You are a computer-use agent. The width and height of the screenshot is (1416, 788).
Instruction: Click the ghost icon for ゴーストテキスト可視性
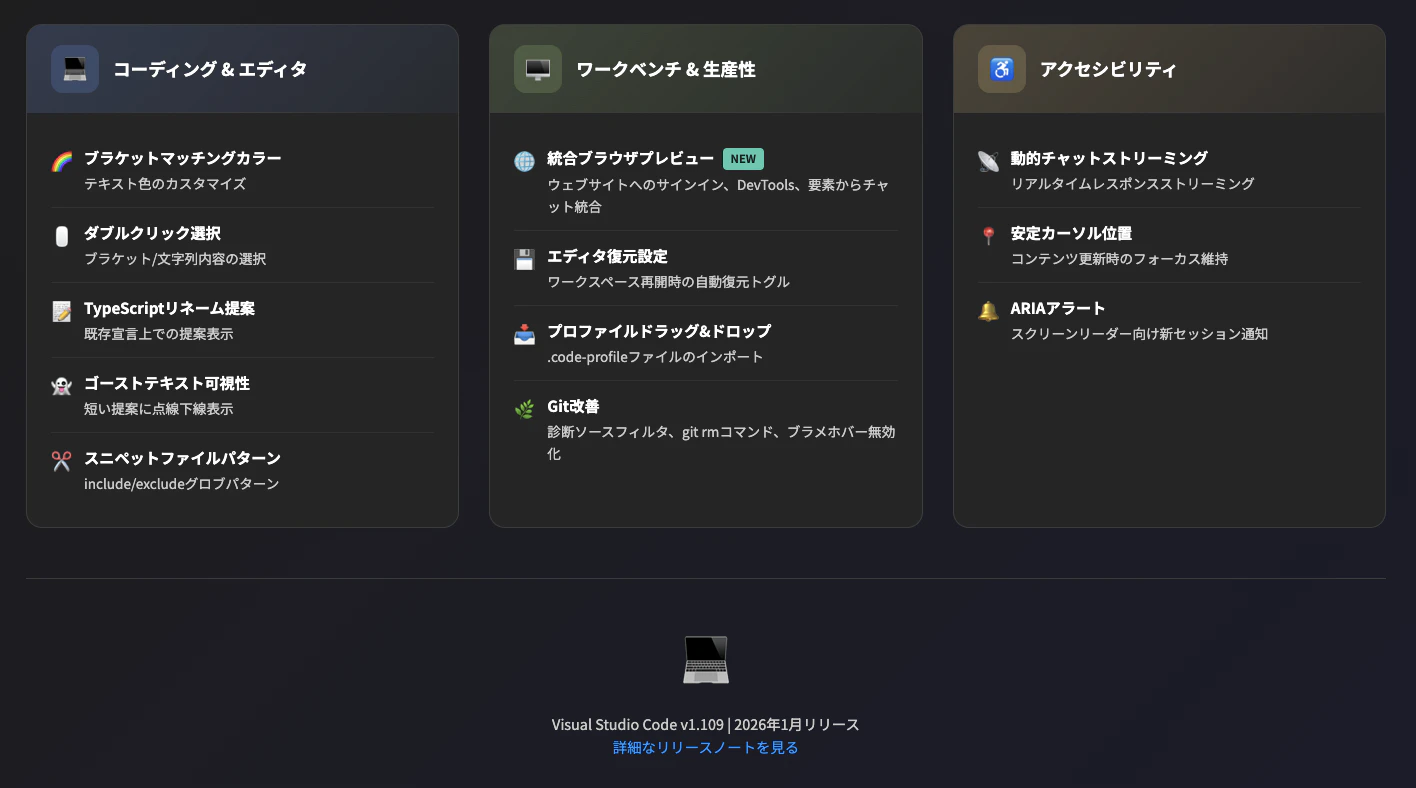pos(62,387)
